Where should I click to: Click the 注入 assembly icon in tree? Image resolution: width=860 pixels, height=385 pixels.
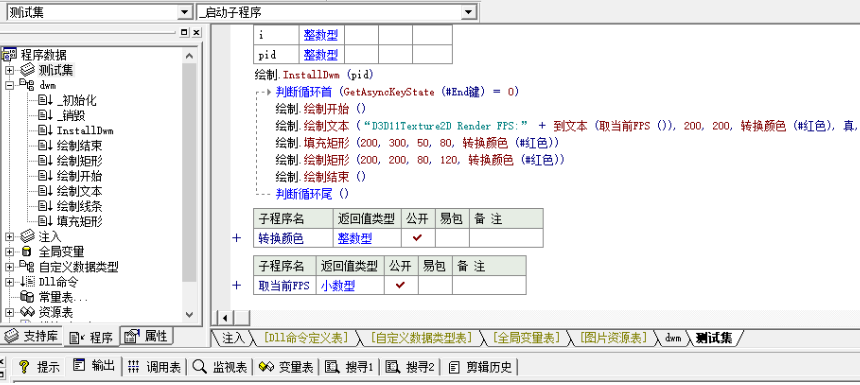(x=27, y=237)
